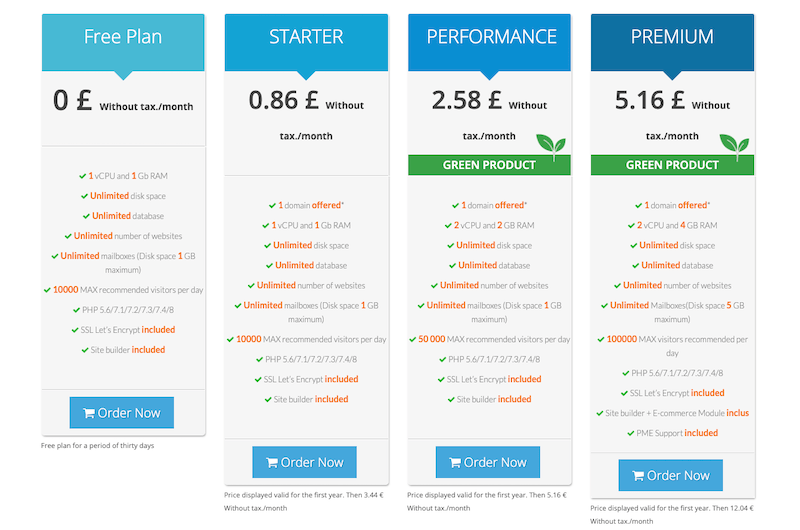Order the PREMIUM hosting plan
The image size is (800, 530).
coord(670,475)
